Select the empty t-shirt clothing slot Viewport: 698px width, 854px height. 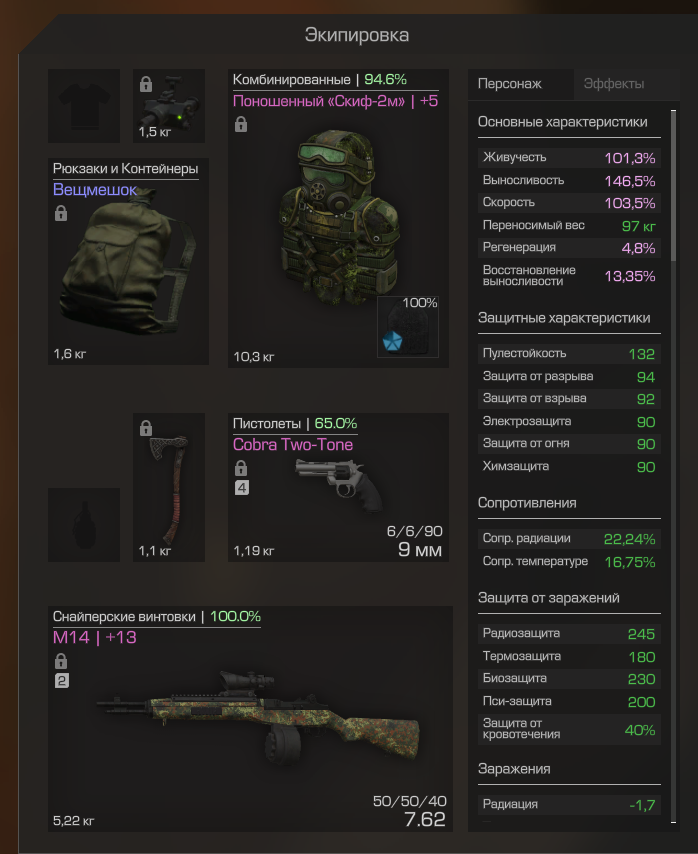click(84, 106)
